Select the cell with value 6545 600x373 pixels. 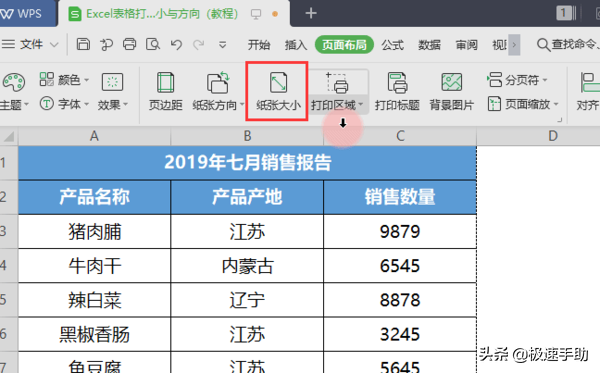(x=400, y=265)
